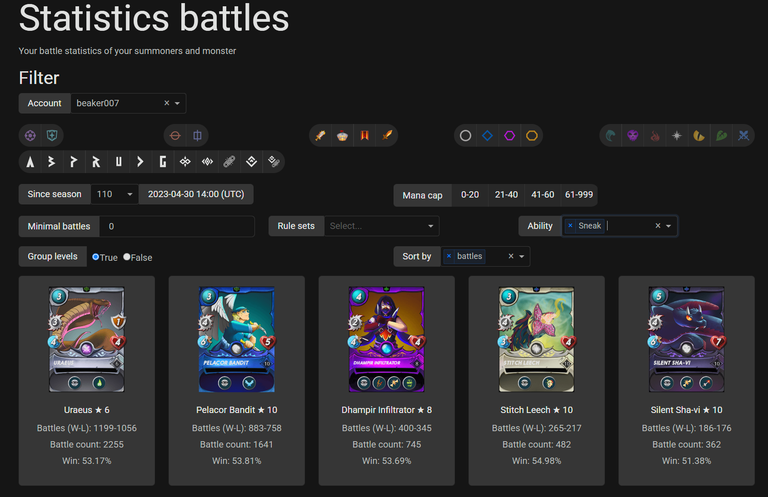Viewport: 768px width, 497px height.
Task: Toggle the light-bladed sword match filter
Action: (320, 136)
